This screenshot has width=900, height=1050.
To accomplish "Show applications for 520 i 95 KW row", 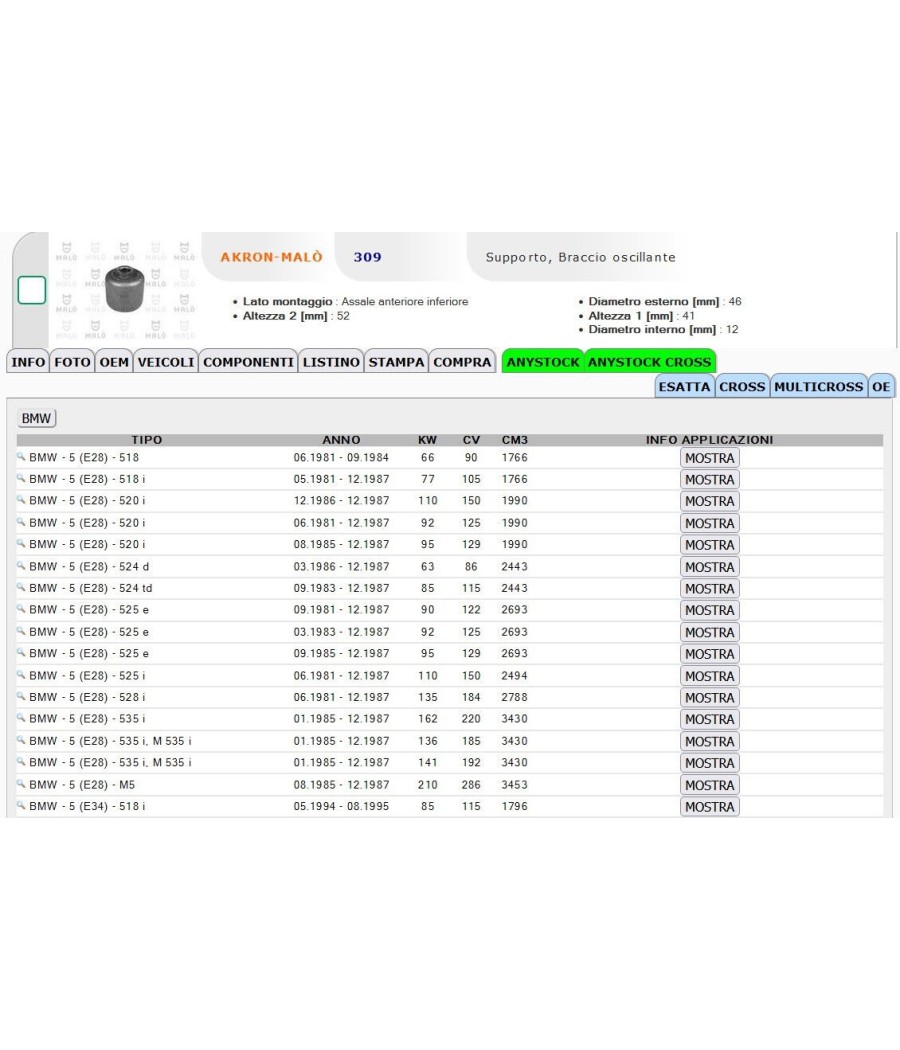I will point(710,544).
